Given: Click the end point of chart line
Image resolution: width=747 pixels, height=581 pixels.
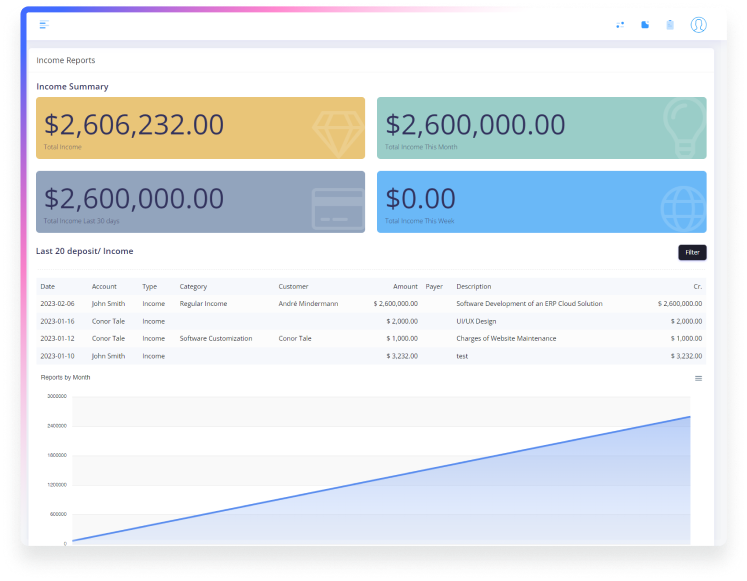Looking at the screenshot, I should pos(690,417).
